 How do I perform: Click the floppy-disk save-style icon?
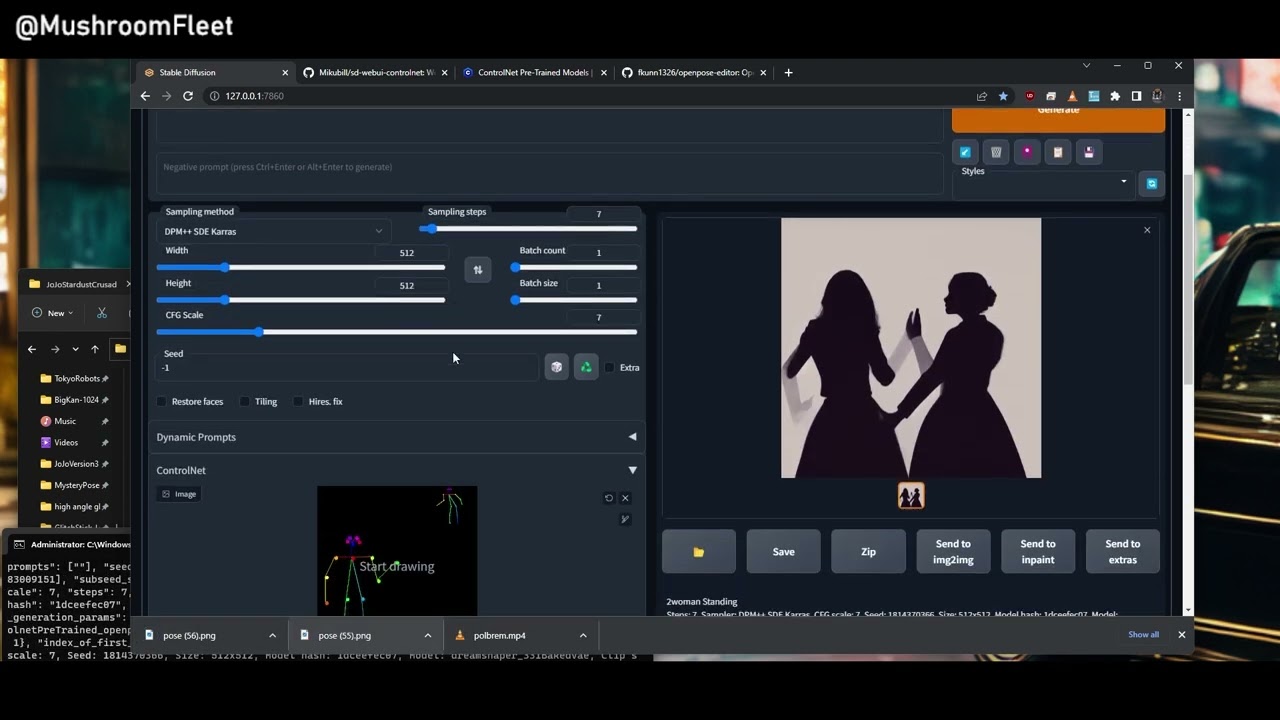[x=1089, y=152]
